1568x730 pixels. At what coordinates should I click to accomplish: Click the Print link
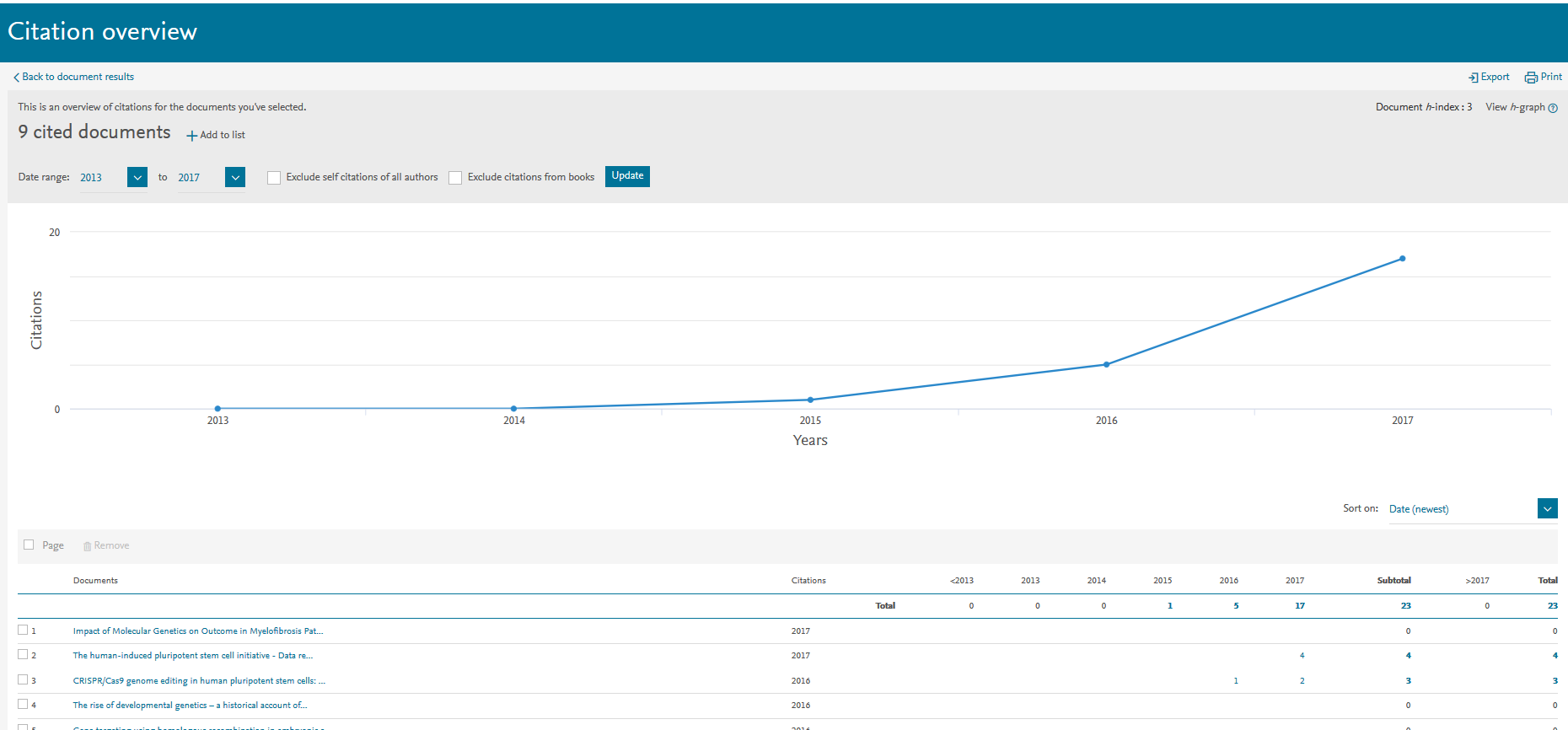coord(1551,77)
